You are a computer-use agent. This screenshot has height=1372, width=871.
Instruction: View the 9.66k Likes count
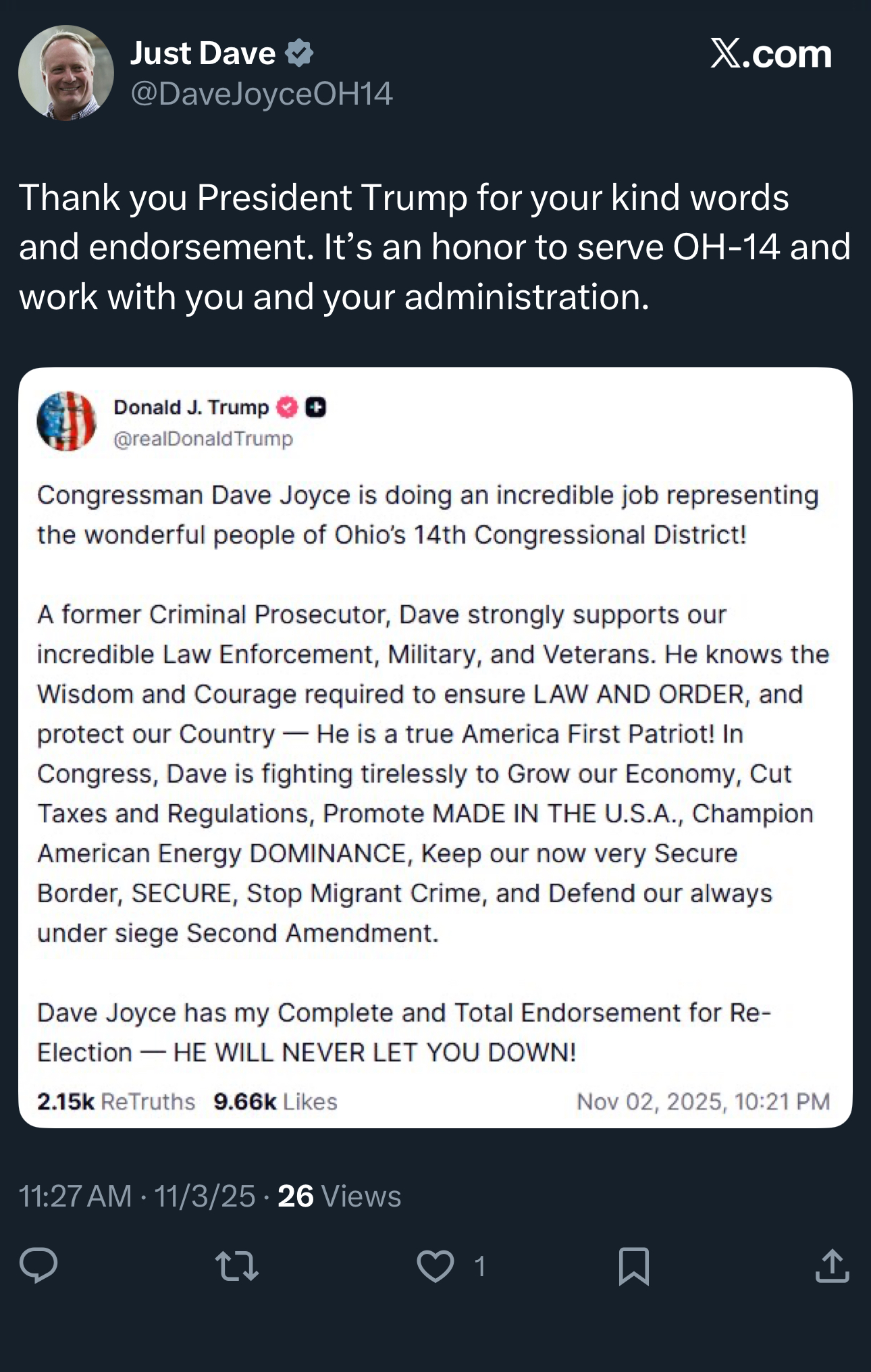click(x=275, y=1101)
